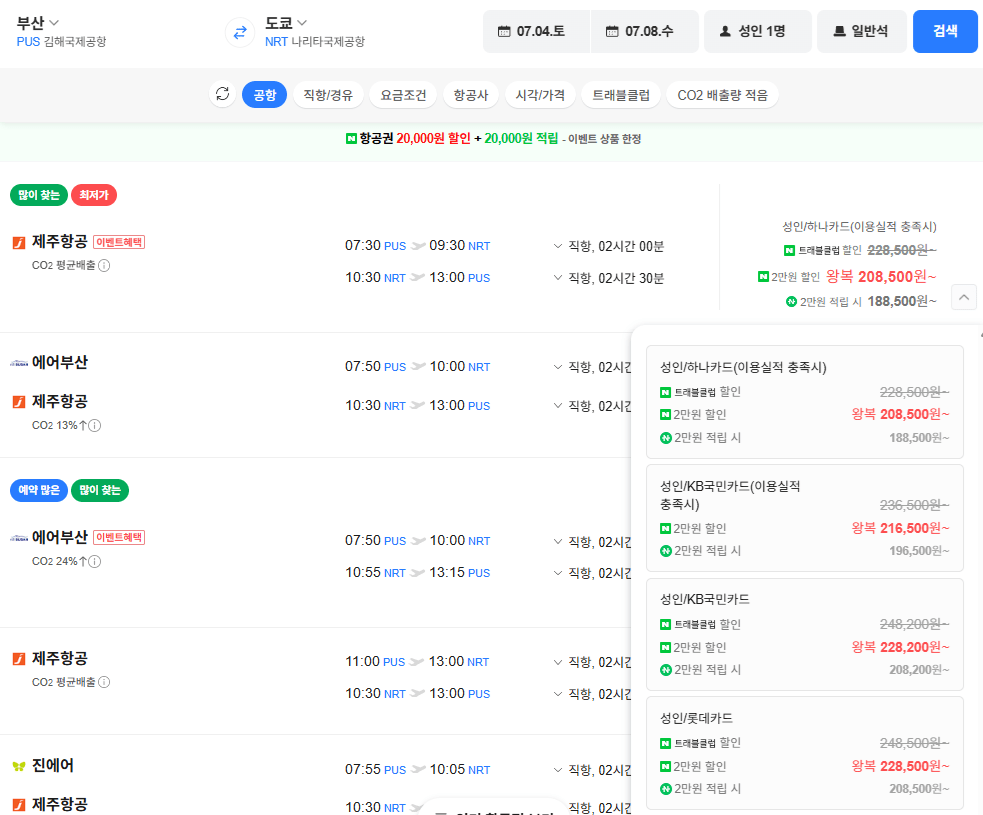Viewport: 983px width, 815px height.
Task: Select 성인/하나카드 price option card
Action: pos(804,402)
